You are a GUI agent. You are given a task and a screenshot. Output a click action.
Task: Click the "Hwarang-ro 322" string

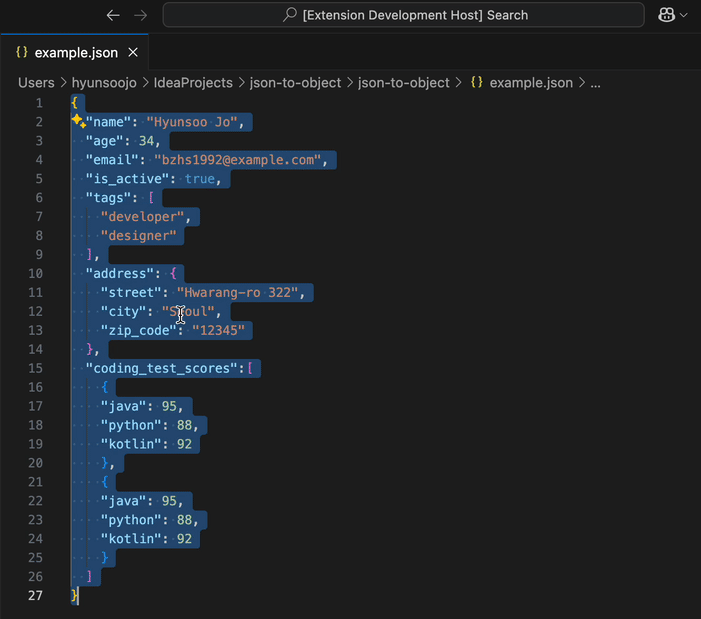tap(237, 292)
